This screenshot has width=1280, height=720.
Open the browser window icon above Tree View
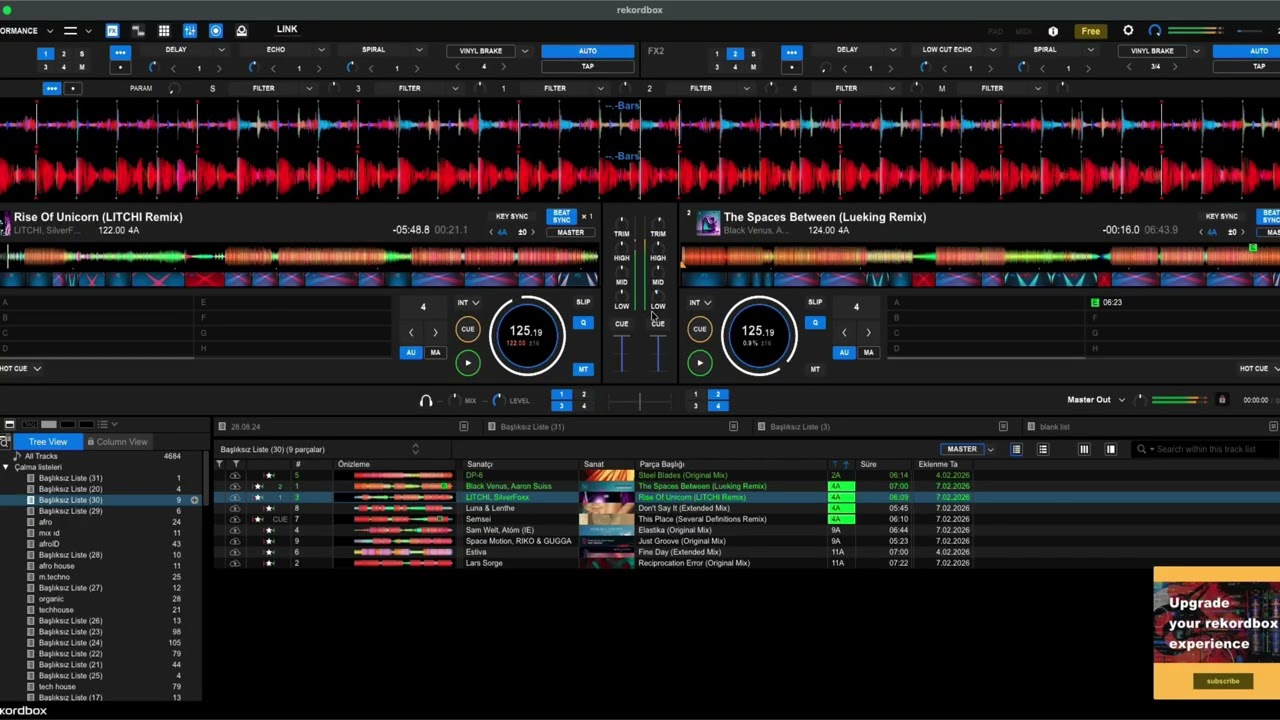click(9, 425)
